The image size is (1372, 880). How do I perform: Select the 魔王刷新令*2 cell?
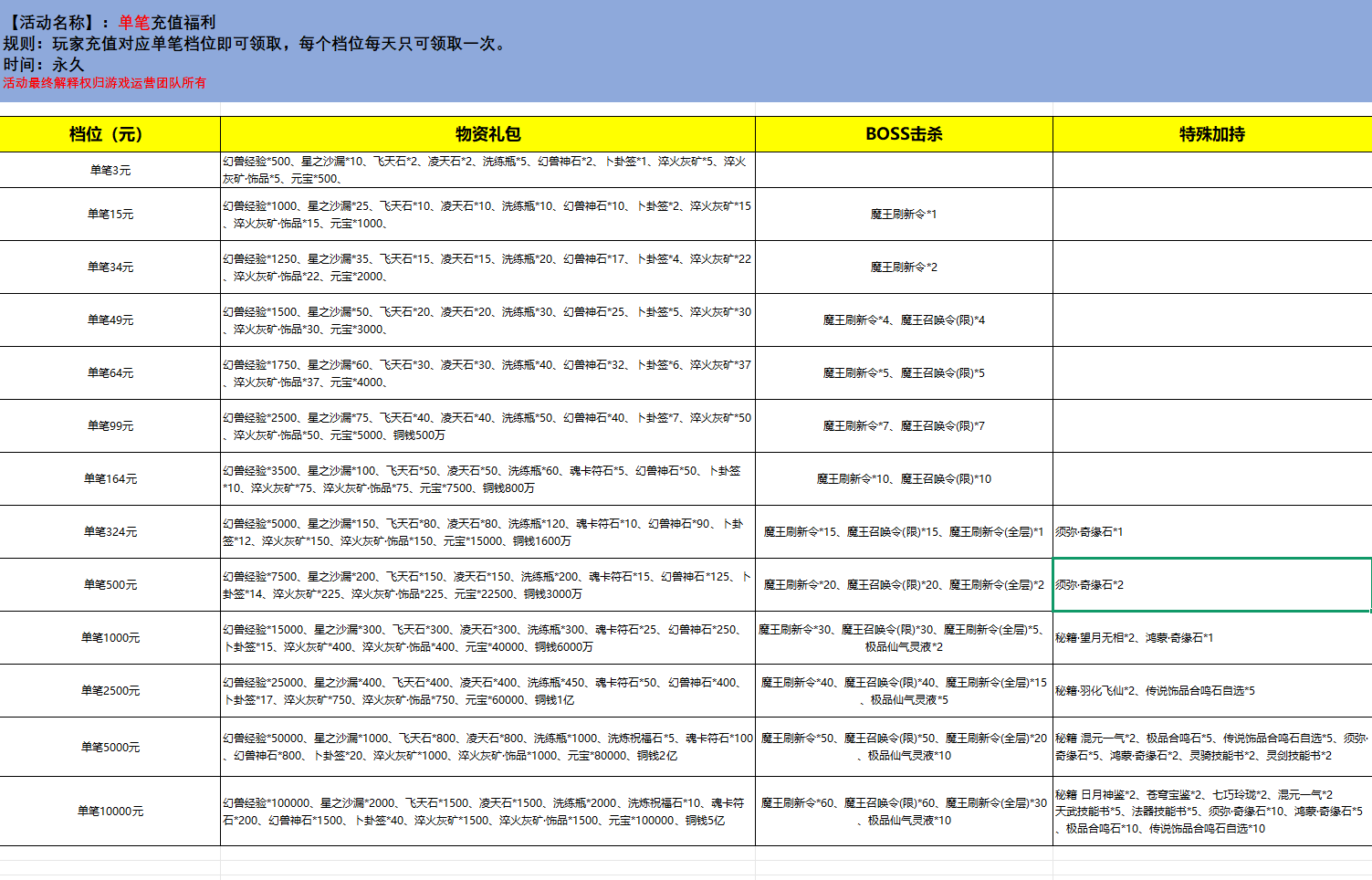[904, 267]
